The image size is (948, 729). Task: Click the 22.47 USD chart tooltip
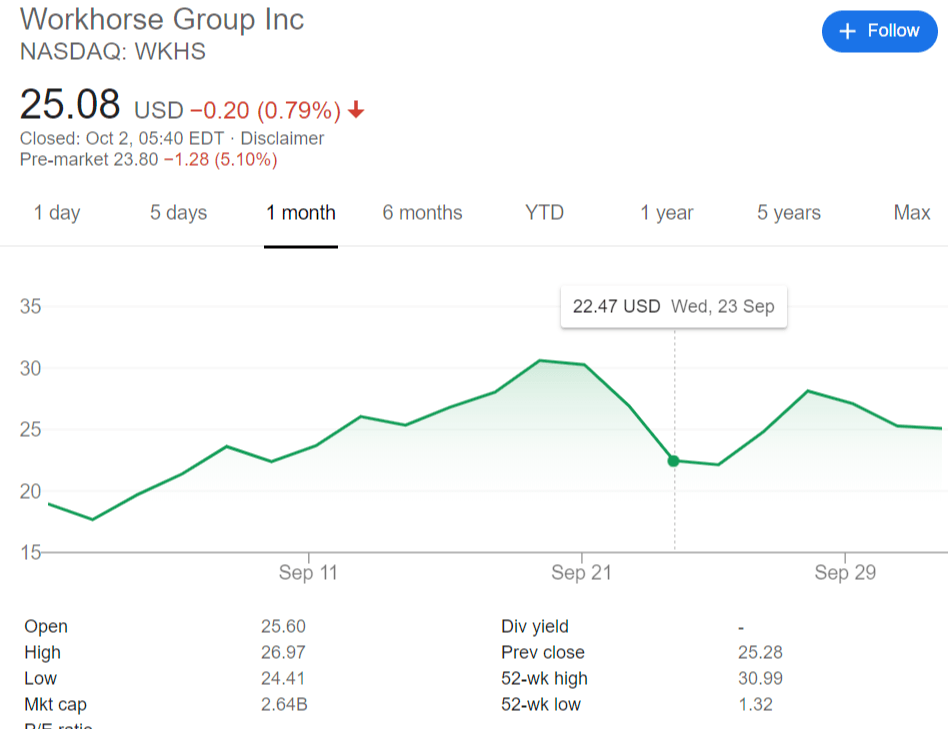[674, 306]
